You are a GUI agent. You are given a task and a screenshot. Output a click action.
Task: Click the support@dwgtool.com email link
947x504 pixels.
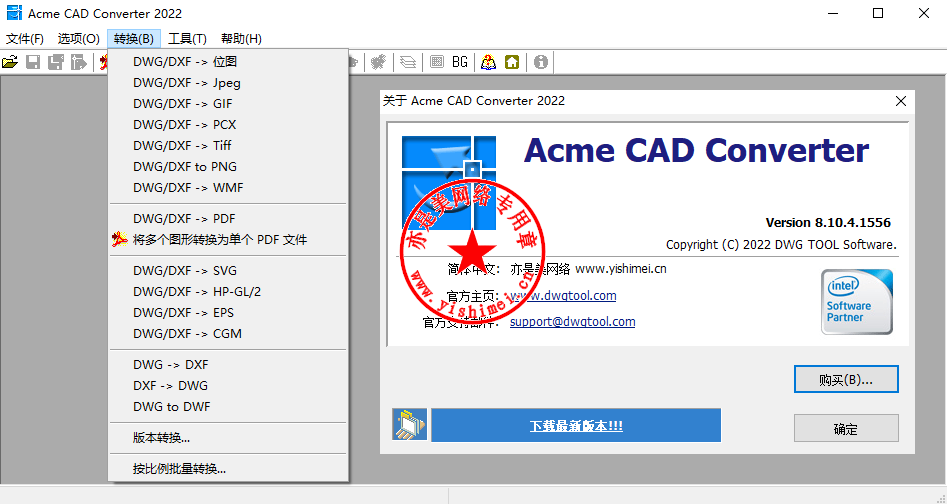click(573, 322)
